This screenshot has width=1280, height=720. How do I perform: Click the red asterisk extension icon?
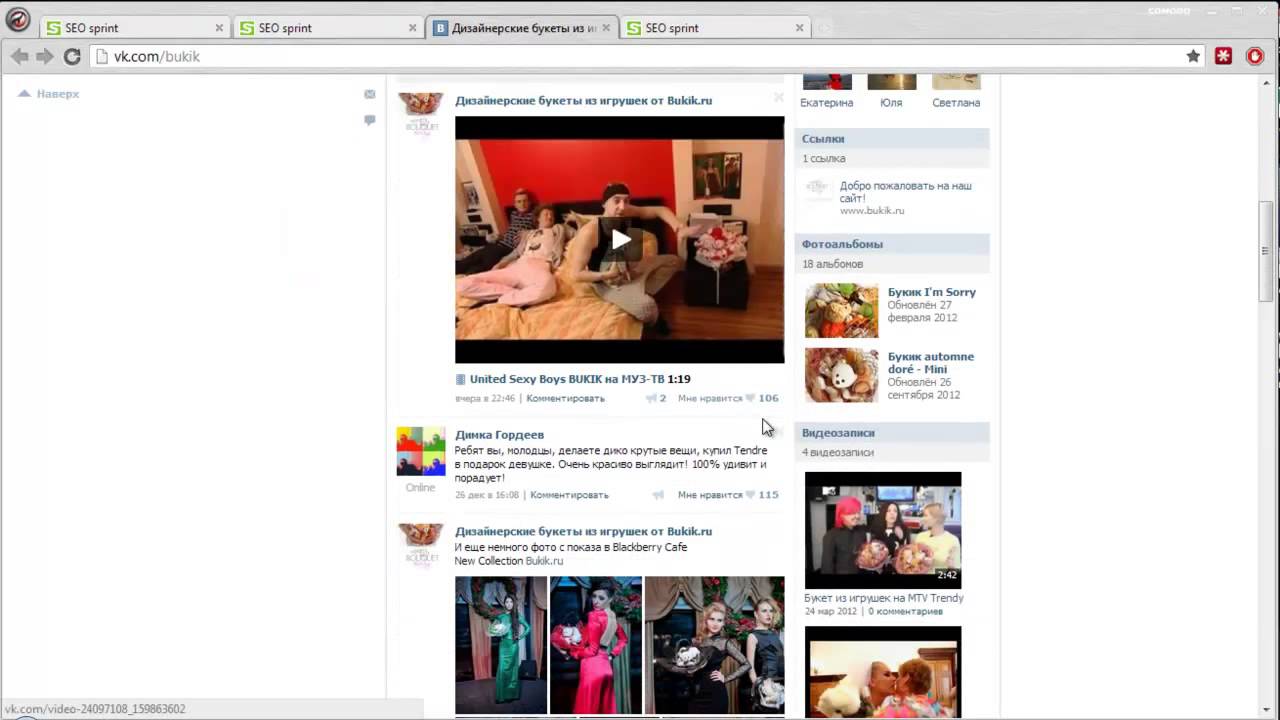tap(1223, 57)
